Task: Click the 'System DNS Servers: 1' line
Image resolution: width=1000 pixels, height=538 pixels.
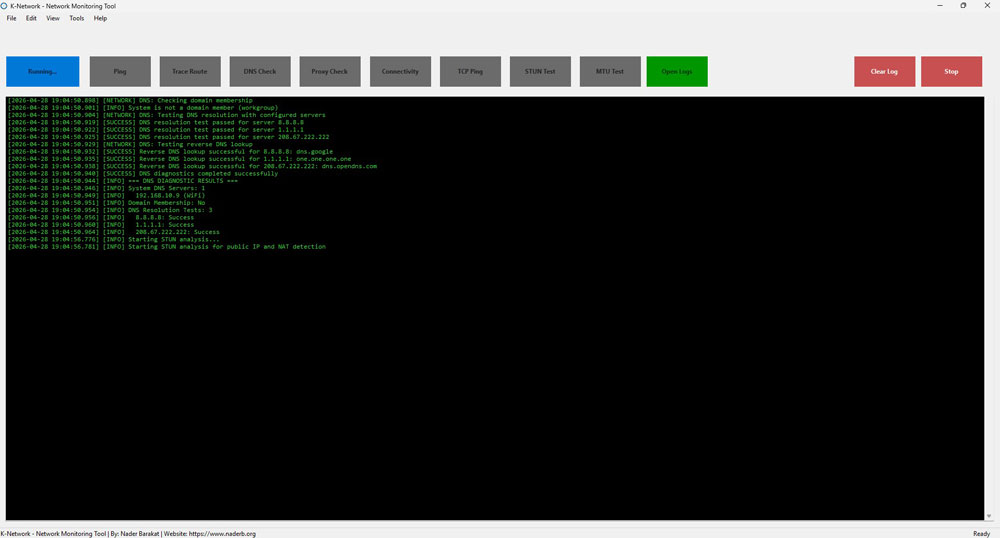Action: (107, 188)
